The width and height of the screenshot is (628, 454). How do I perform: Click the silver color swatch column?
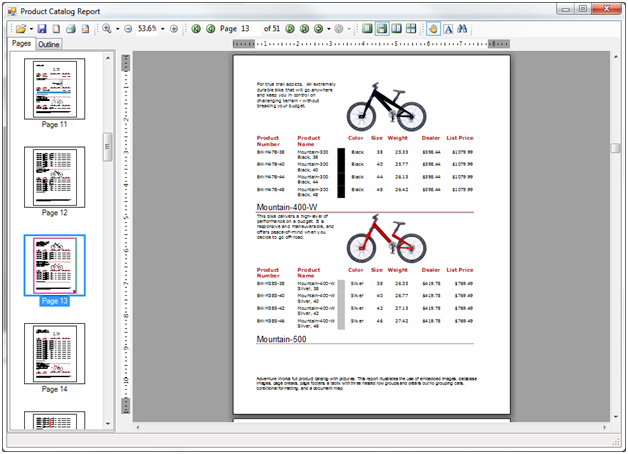pyautogui.click(x=341, y=305)
